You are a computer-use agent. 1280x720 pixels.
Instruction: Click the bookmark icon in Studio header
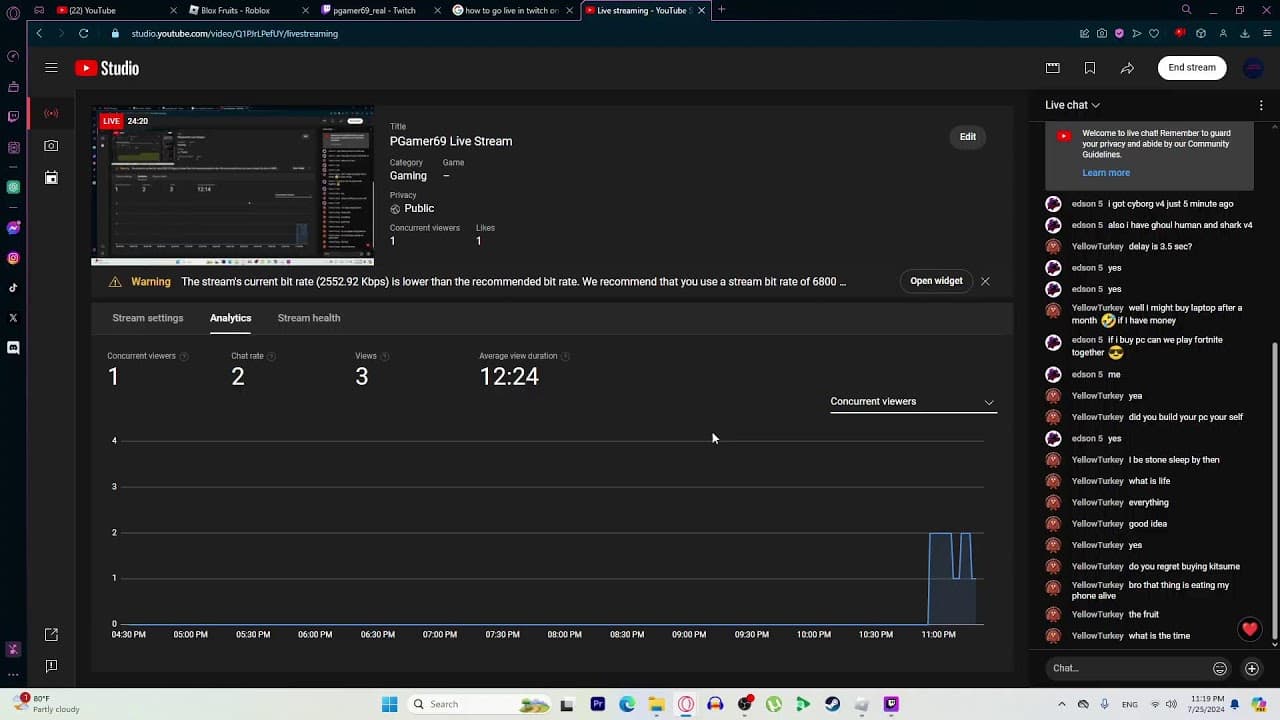click(1090, 68)
